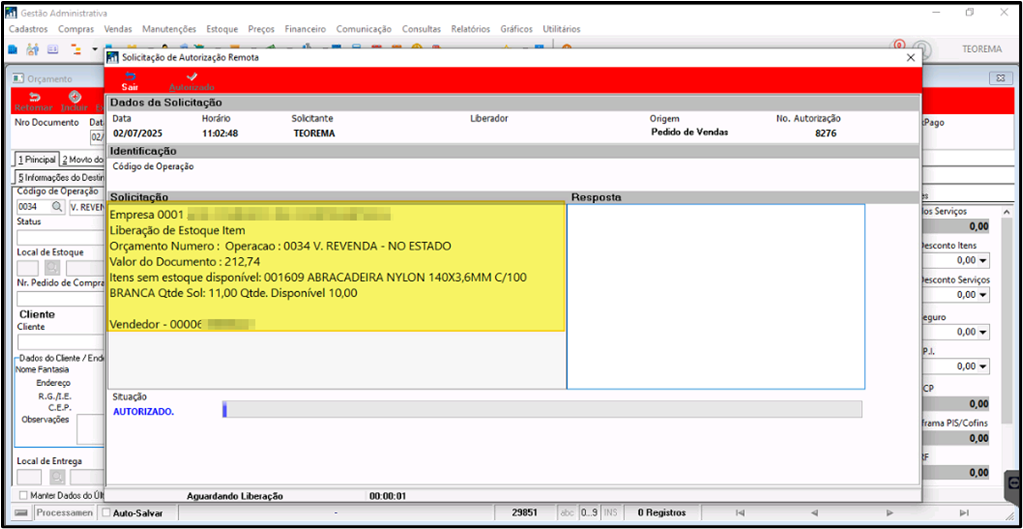Click Gestão Administrativa app icon in title bar
The height and width of the screenshot is (529, 1023).
12,13
